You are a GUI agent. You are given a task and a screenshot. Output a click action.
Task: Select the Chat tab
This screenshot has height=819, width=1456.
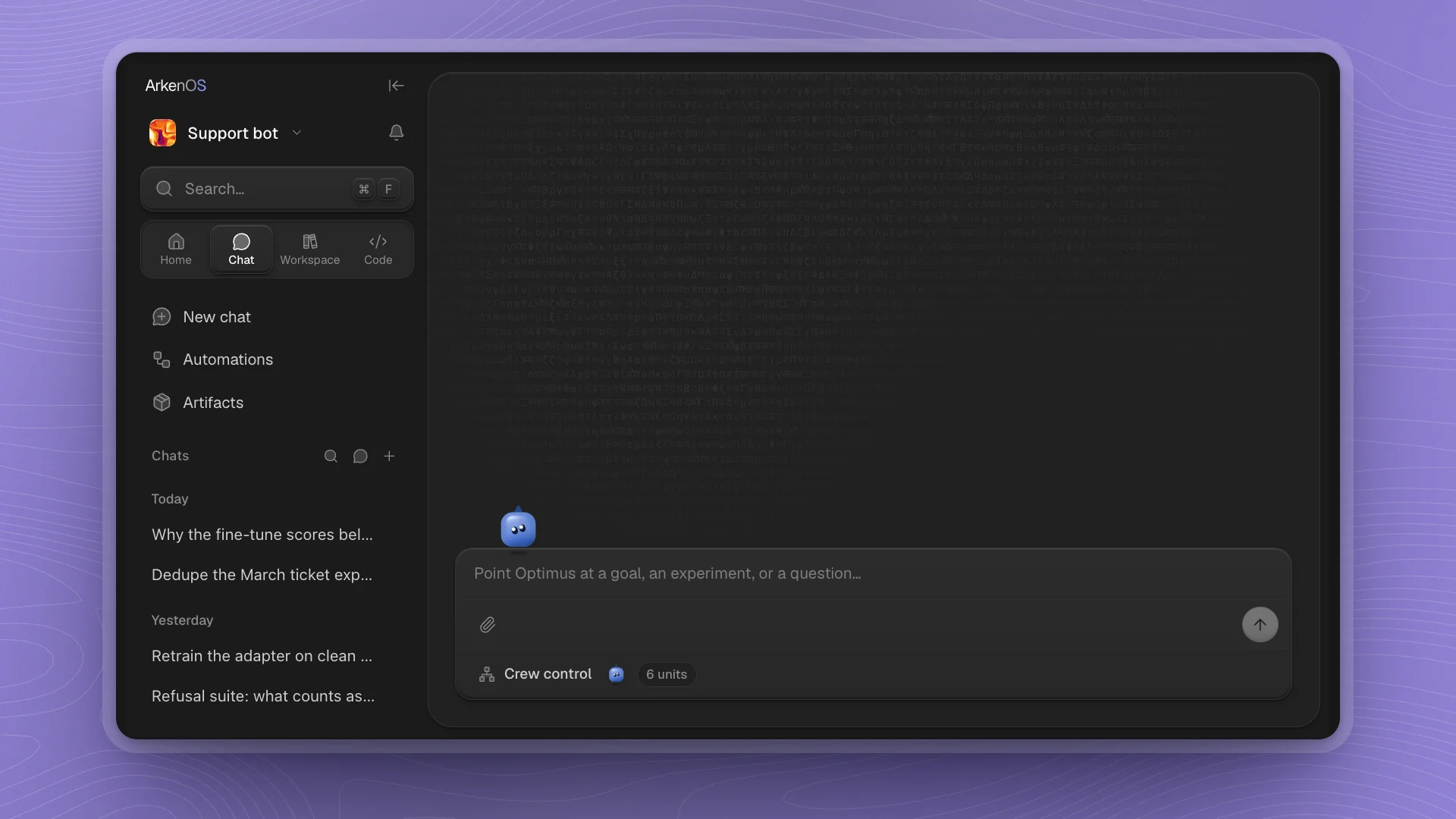241,249
